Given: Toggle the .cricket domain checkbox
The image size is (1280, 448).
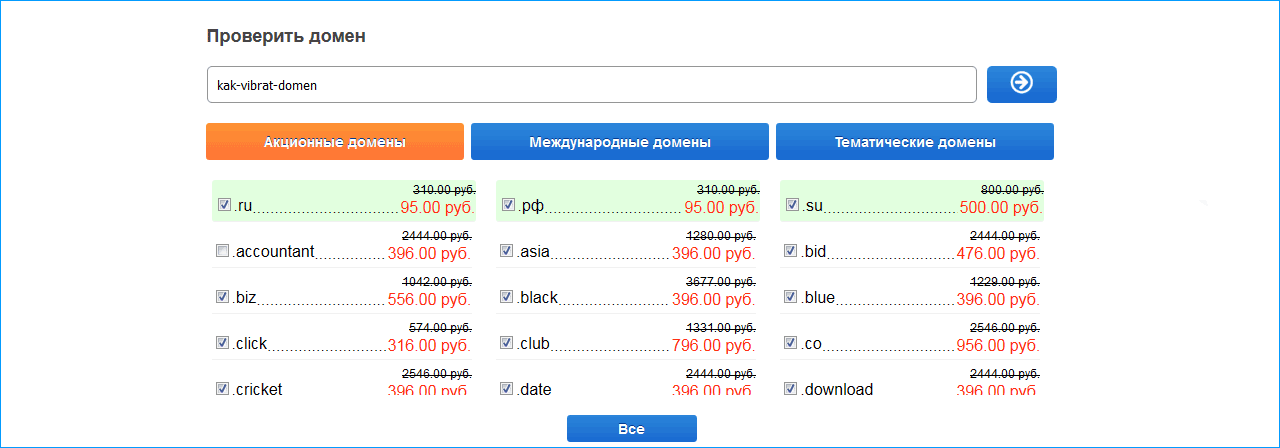Looking at the screenshot, I should pyautogui.click(x=223, y=389).
